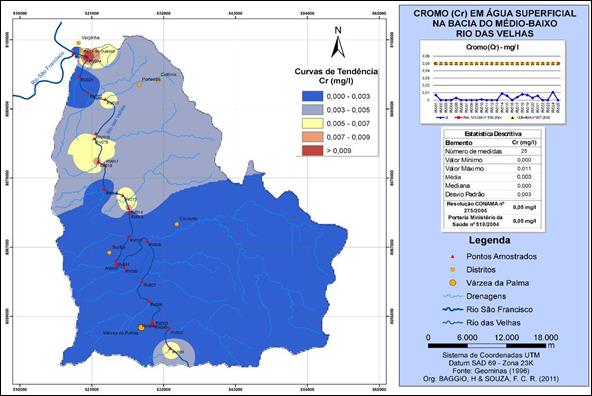Click the '> 0,009' legend range text
The image size is (592, 396).
point(339,151)
